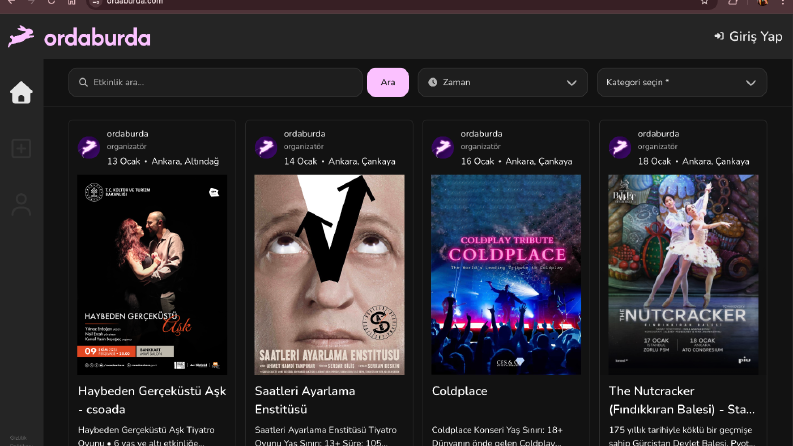The image size is (793, 446).
Task: Click '18 Ocak • Ankara, Çankaya' text
Action: tap(693, 161)
